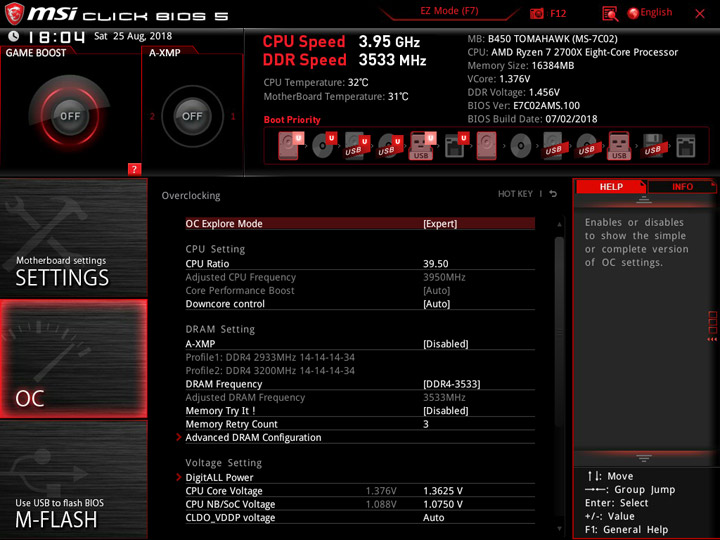Select the legacy CD/DVD boot icon

coord(521,146)
